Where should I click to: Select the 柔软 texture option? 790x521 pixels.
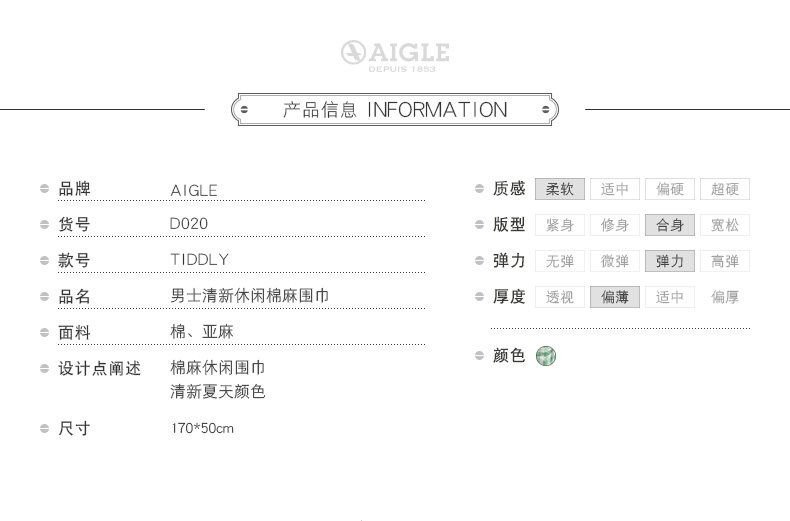coord(560,189)
